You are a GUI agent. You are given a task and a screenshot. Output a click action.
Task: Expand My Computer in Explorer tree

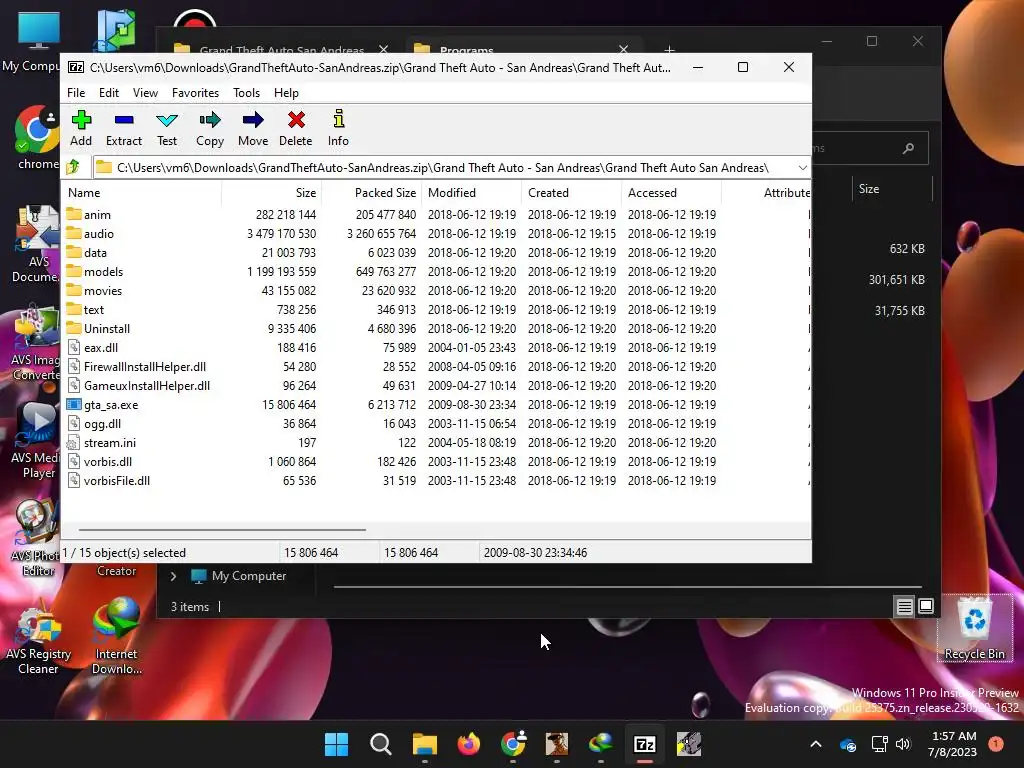pyautogui.click(x=173, y=576)
